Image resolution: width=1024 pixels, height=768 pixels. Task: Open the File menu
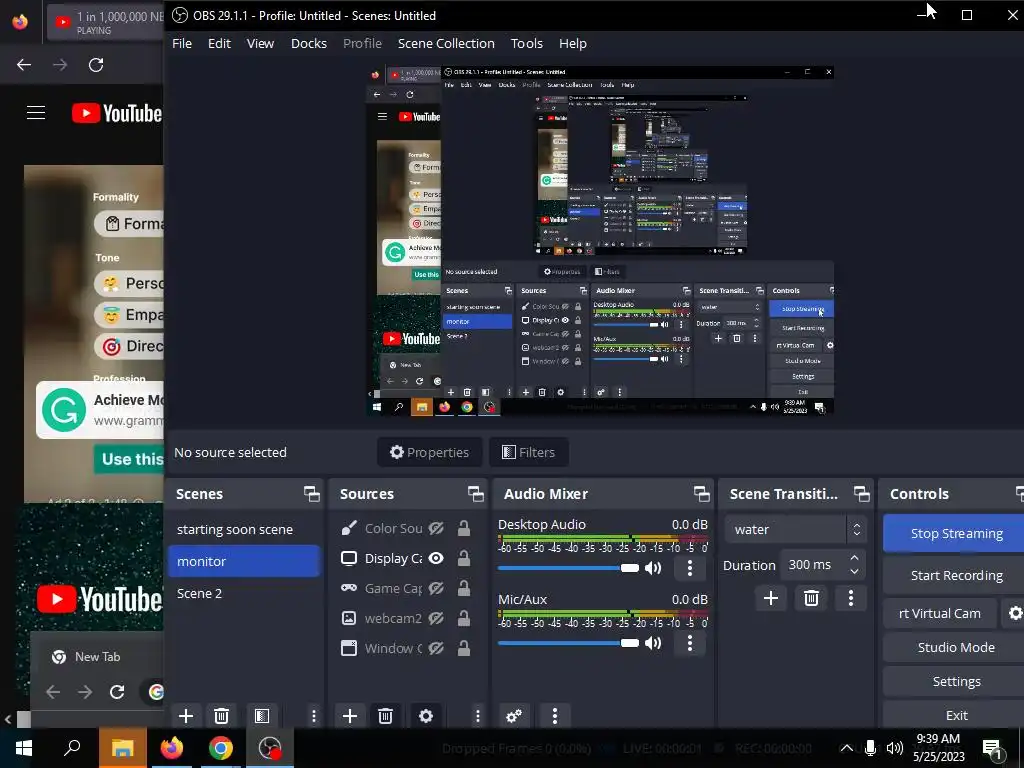[x=182, y=43]
